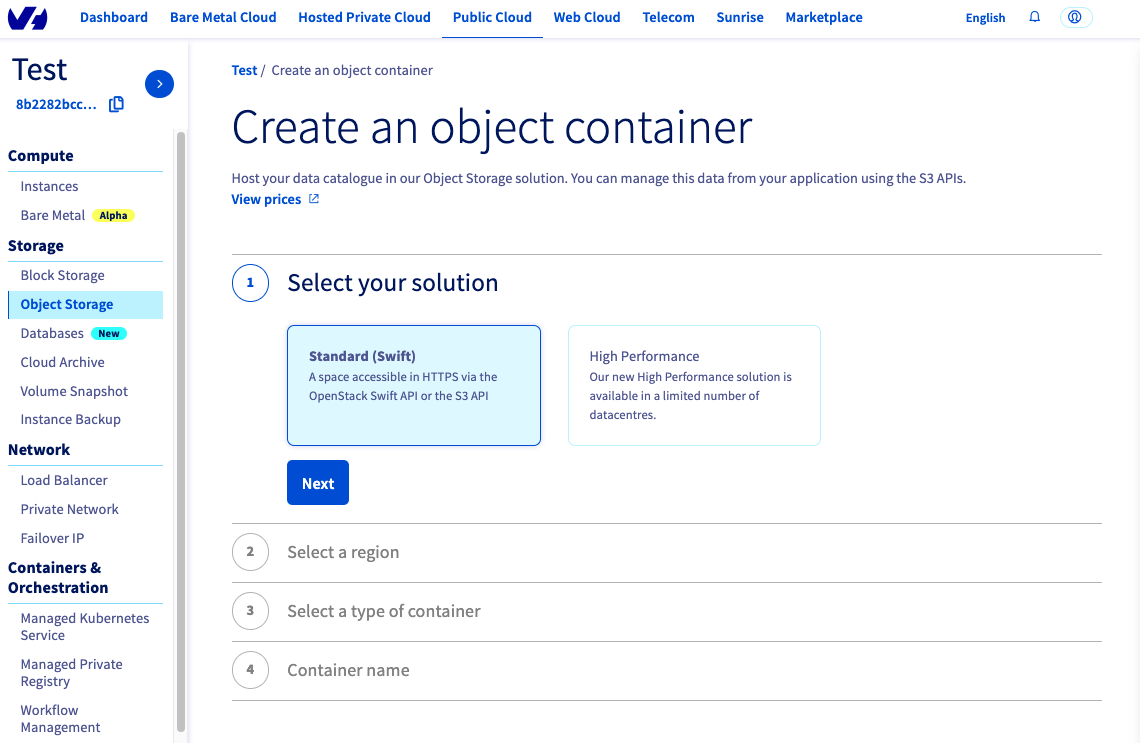Image resolution: width=1140 pixels, height=743 pixels.
Task: Click the blue arrow project switcher button
Action: pos(159,84)
